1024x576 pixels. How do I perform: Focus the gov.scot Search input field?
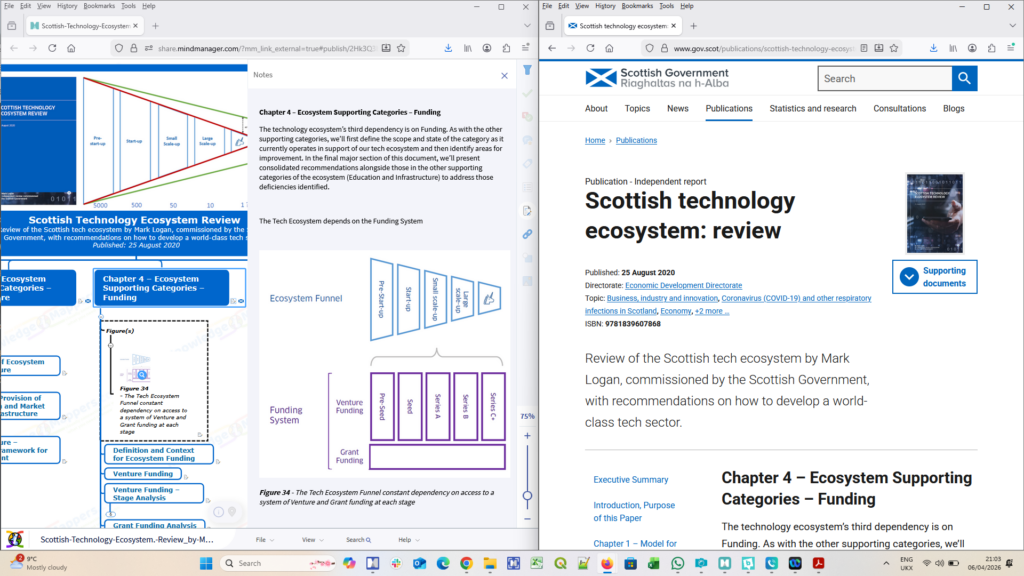coord(885,78)
